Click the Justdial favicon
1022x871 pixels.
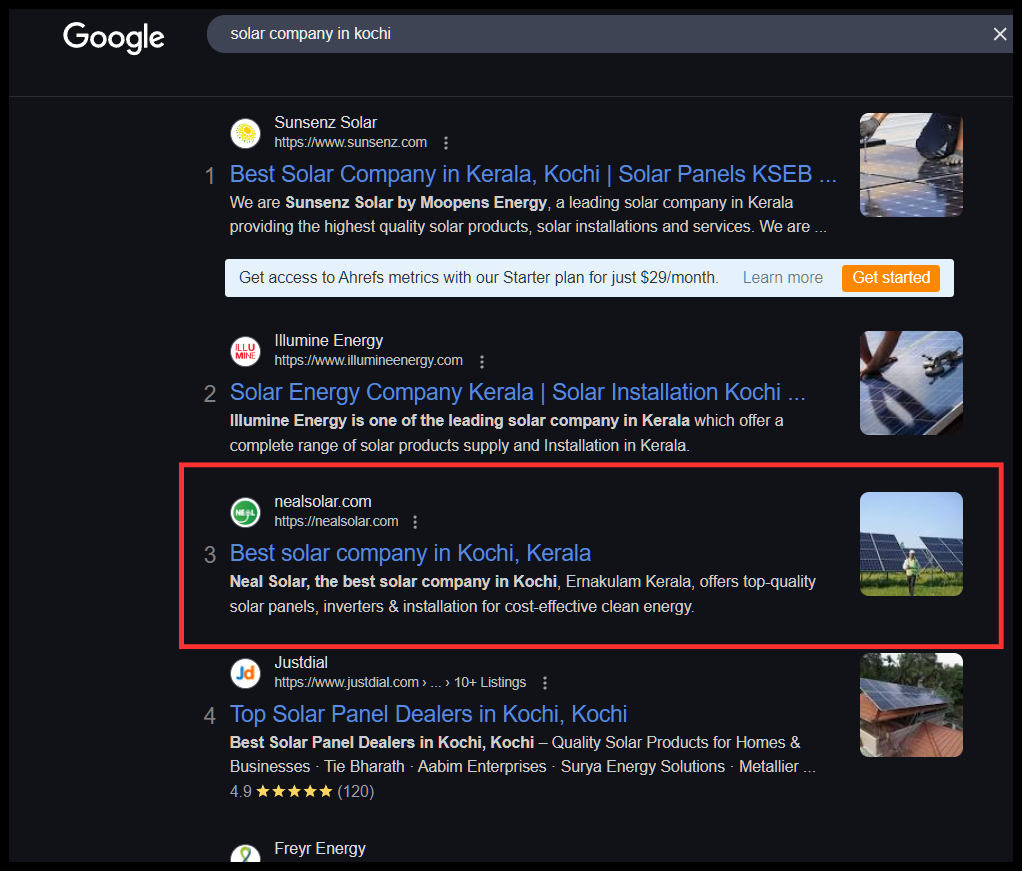point(246,673)
